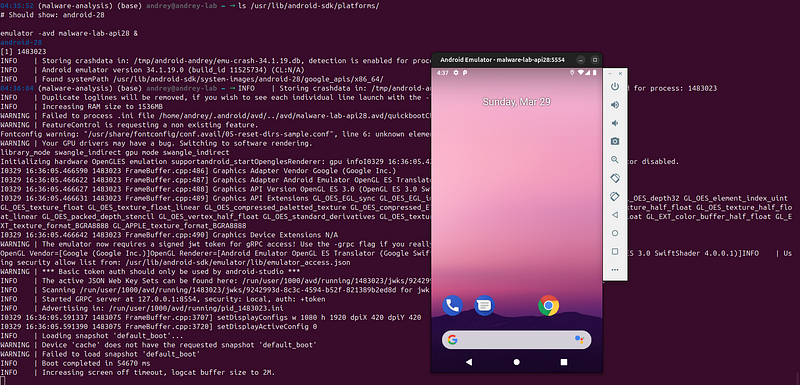Click the setDisplayActiveConfig 0 line
This screenshot has height=385, width=800.
pyautogui.click(x=158, y=326)
